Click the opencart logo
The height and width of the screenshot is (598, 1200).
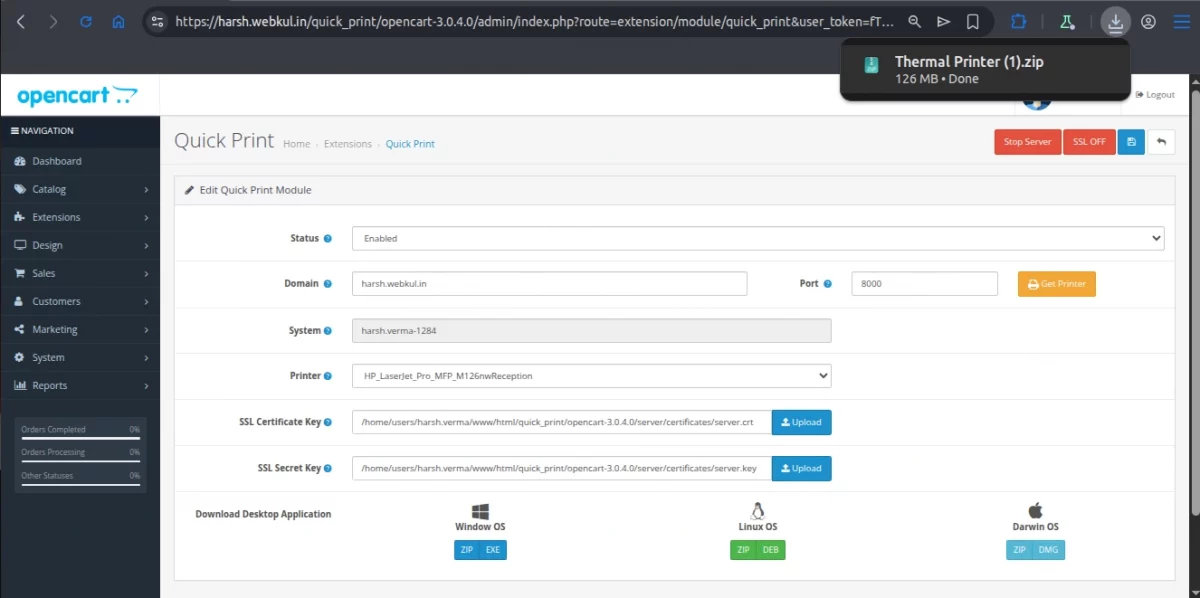pyautogui.click(x=77, y=94)
